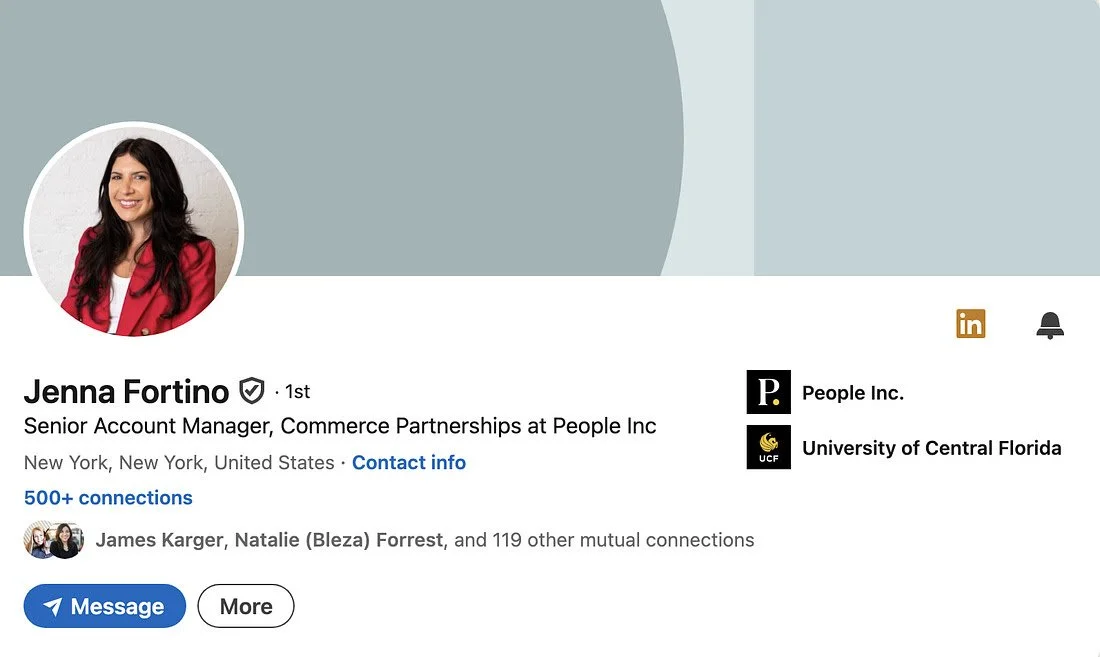Click the Jenna Fortino profile name heading
The height and width of the screenshot is (657, 1100).
[126, 391]
